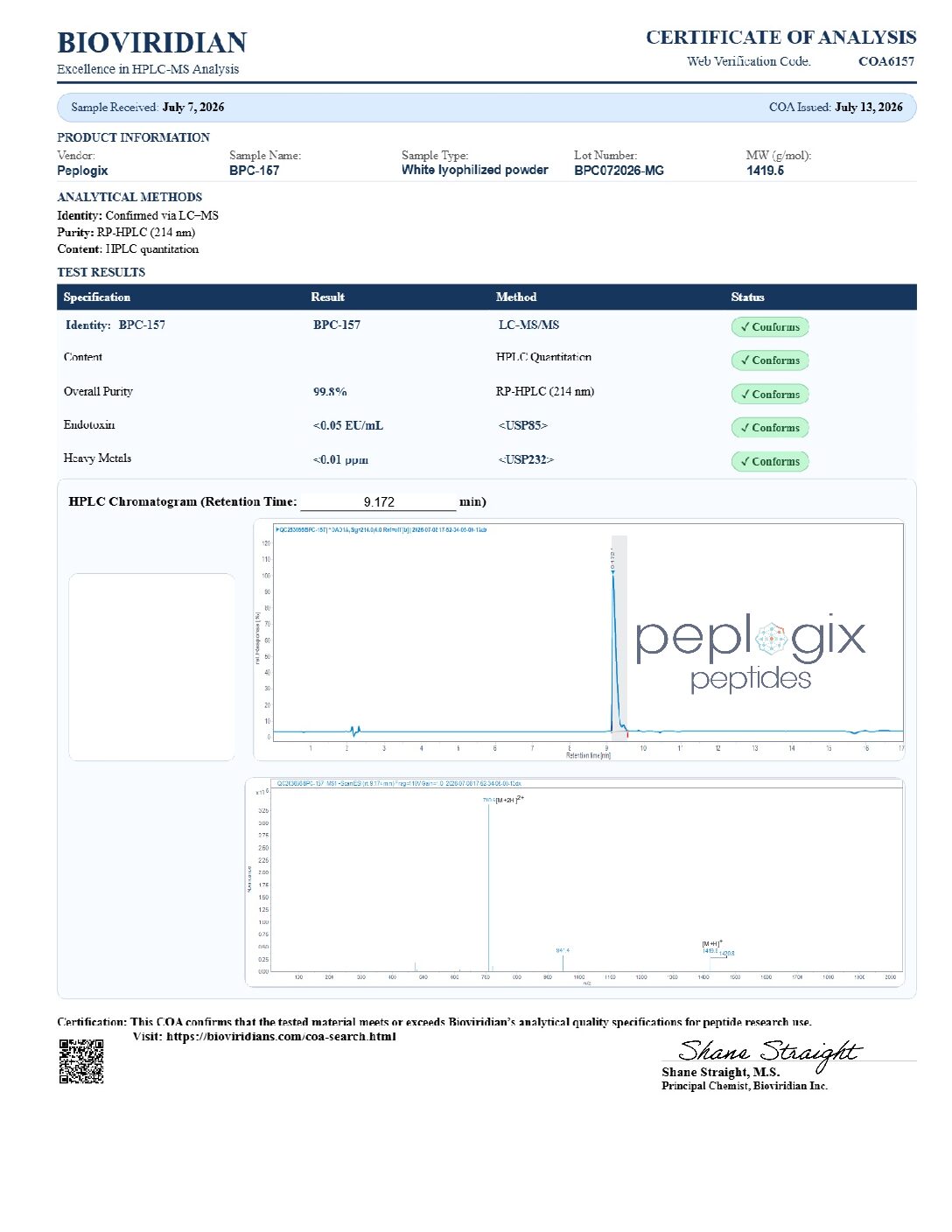Click the 'TEST RESULTS' section heading
This screenshot has height=1232, width=952.
[x=101, y=272]
